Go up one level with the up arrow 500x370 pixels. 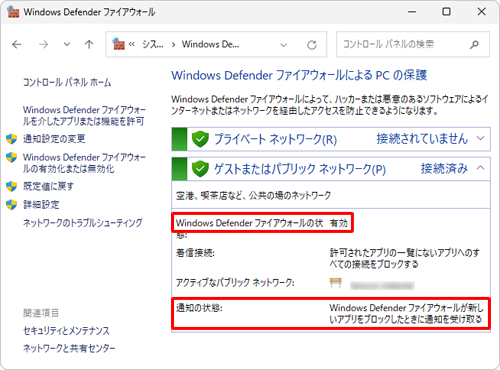(x=89, y=44)
